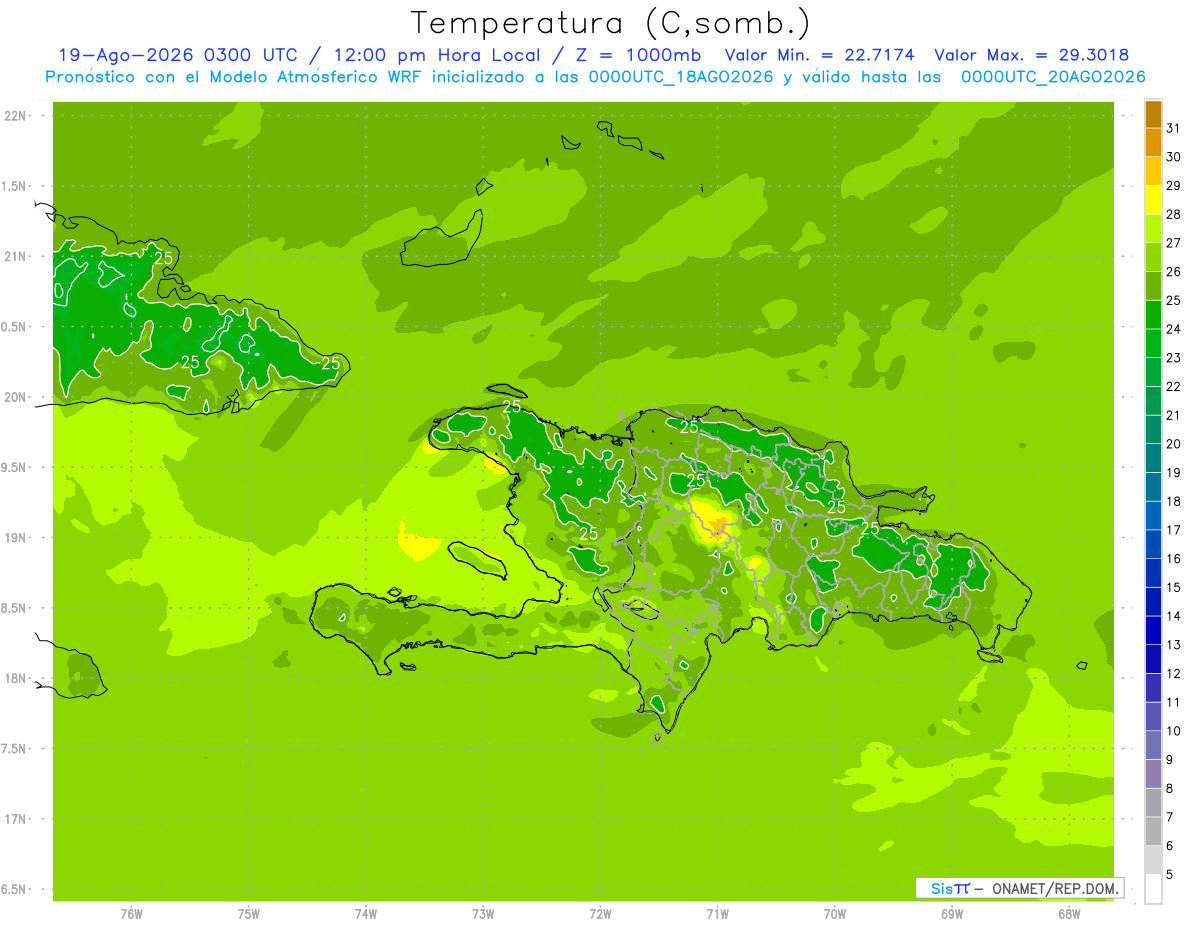Select 'Valor Max. = 29.3018' value

tap(1032, 55)
